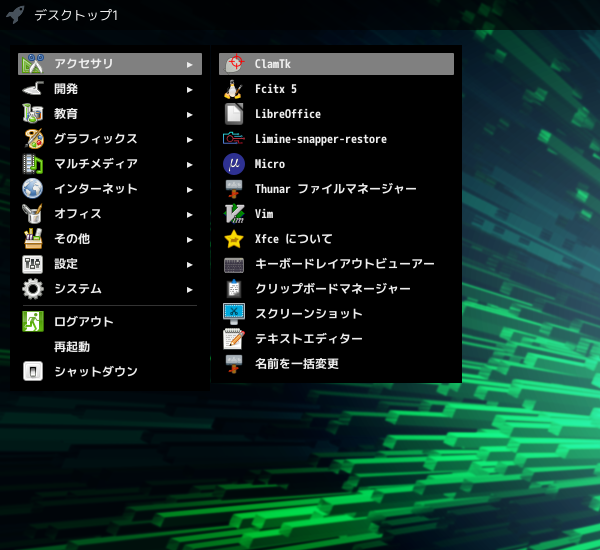Expand システム submenu arrow
The image size is (600, 550).
pyautogui.click(x=189, y=290)
